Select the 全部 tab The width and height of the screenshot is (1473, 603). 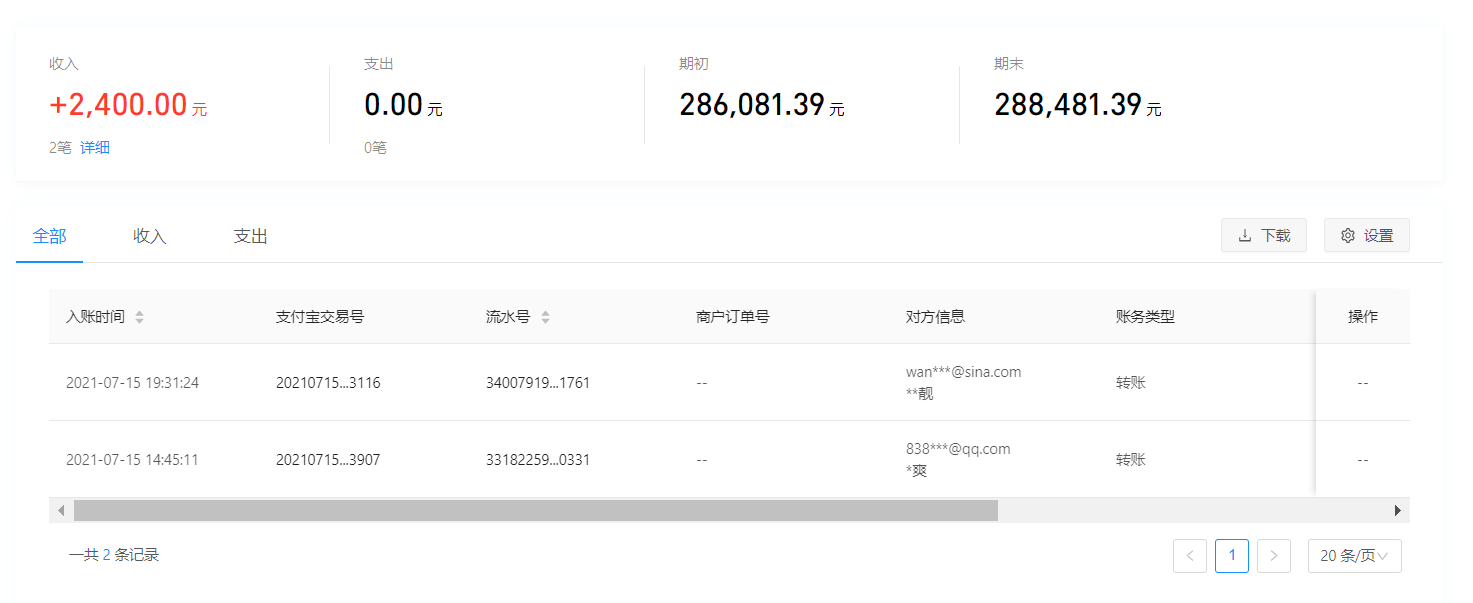point(49,237)
